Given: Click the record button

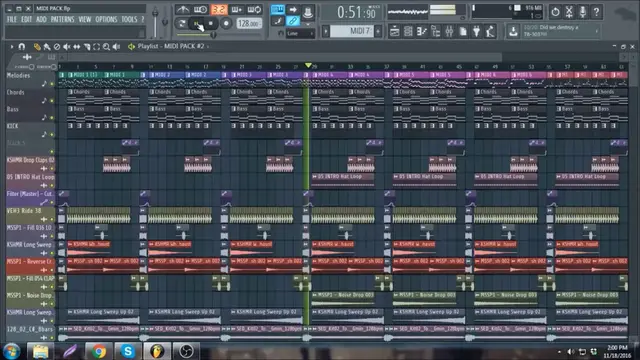Looking at the screenshot, I should coord(226,24).
